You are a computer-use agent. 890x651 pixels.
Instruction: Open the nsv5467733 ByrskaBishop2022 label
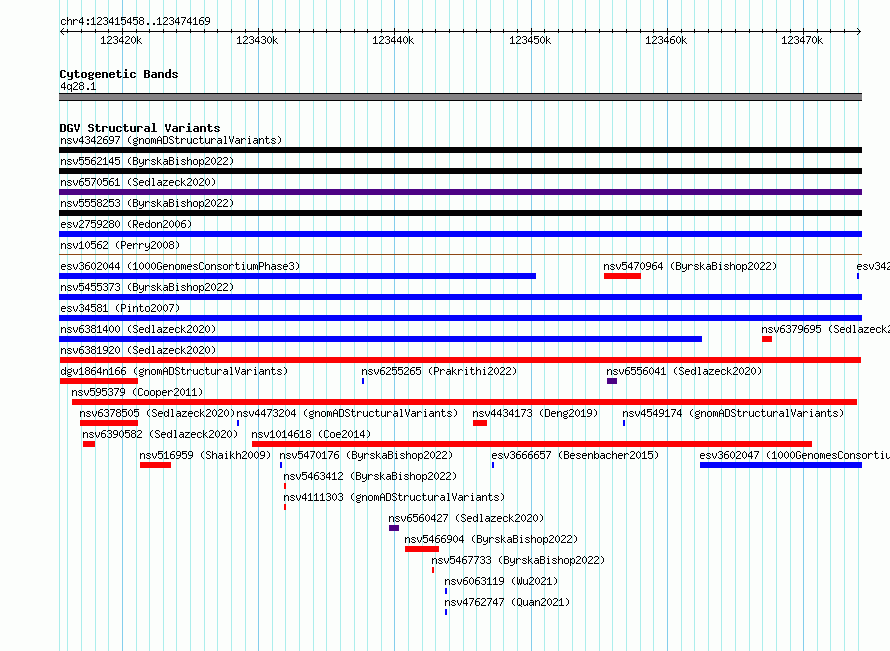[x=518, y=560]
